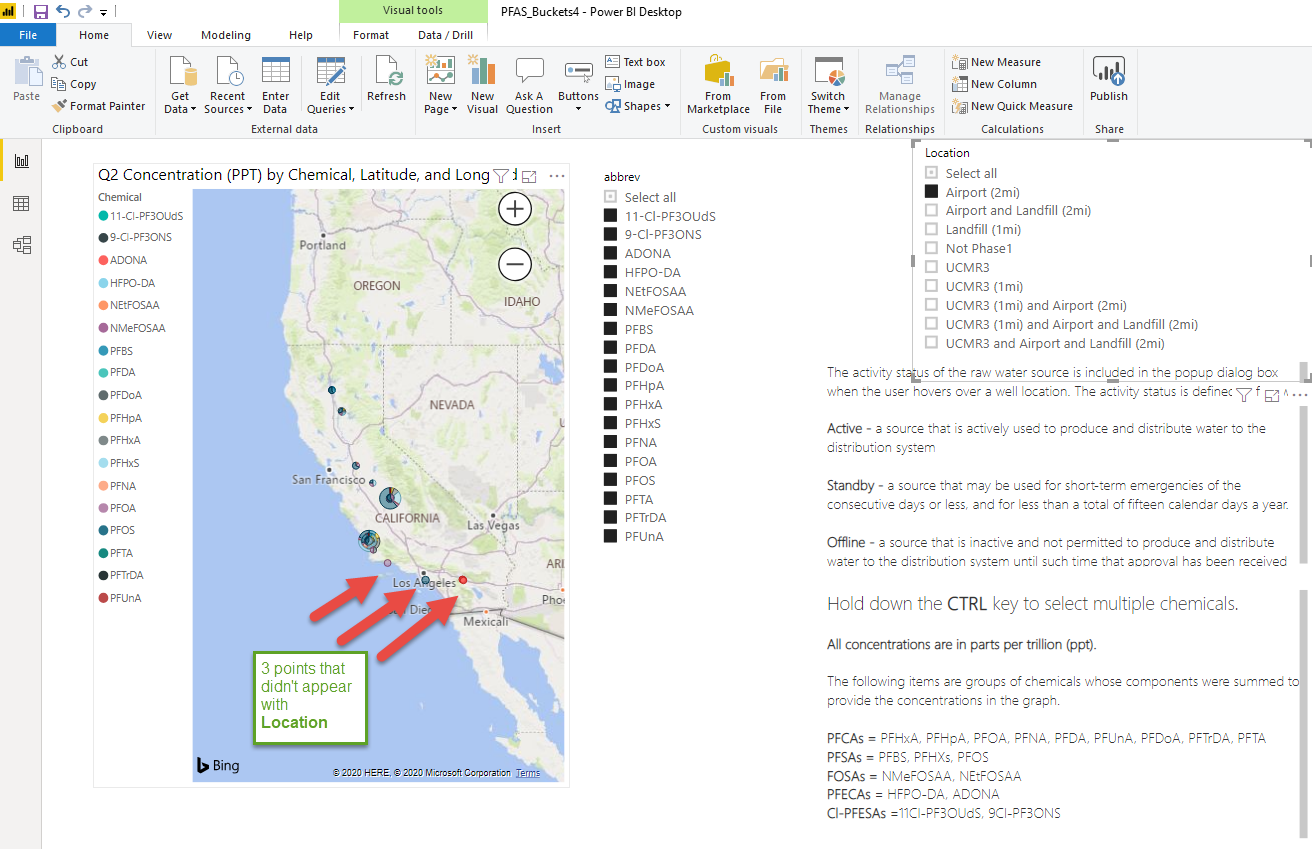
Task: Click the map visual filter icon
Action: [x=502, y=175]
